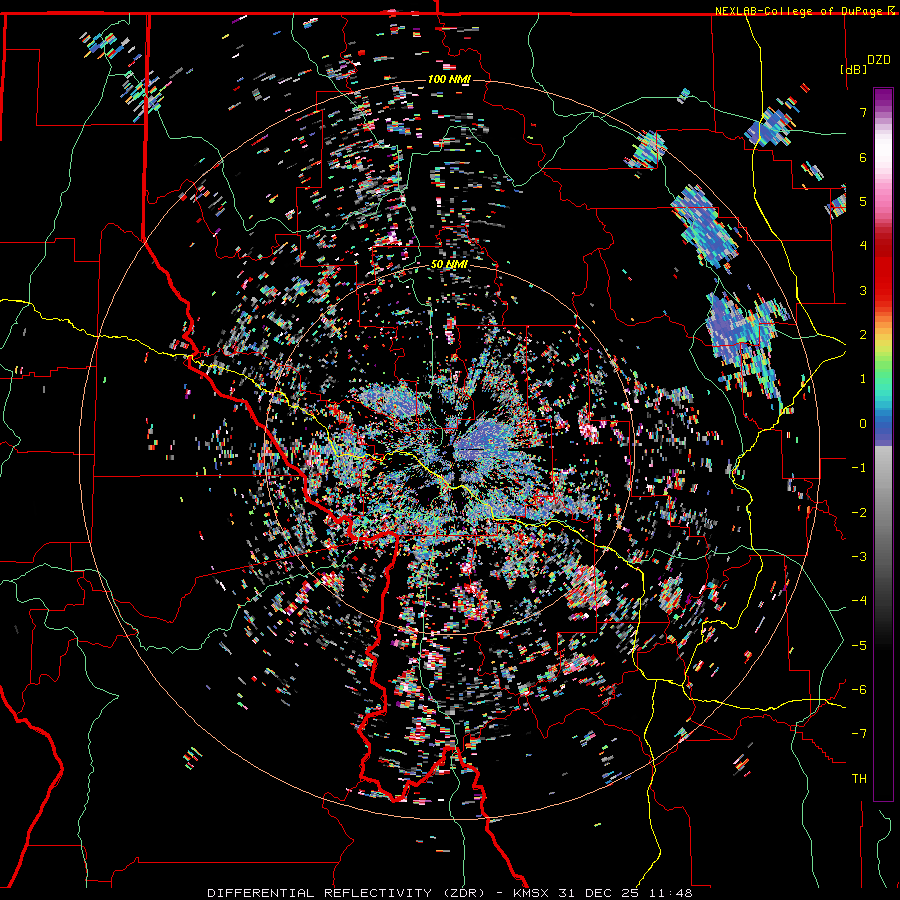The image size is (900, 900).
Task: Click the 4 value on color scale
Action: (x=863, y=246)
